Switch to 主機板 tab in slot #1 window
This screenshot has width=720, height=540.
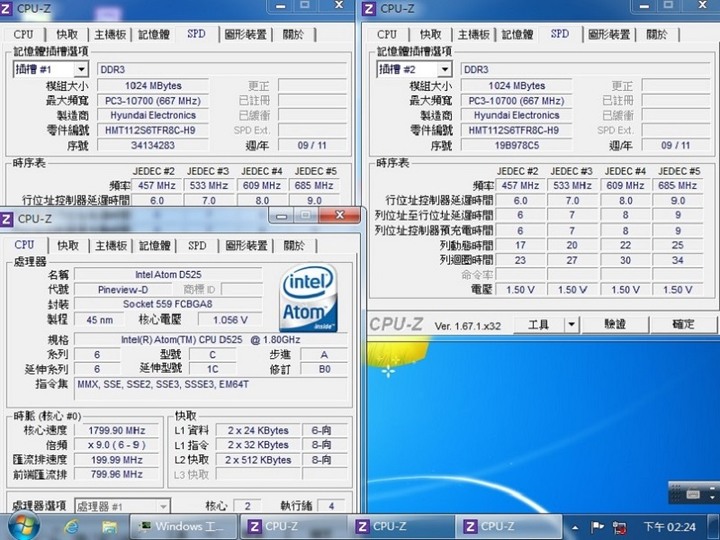110,34
